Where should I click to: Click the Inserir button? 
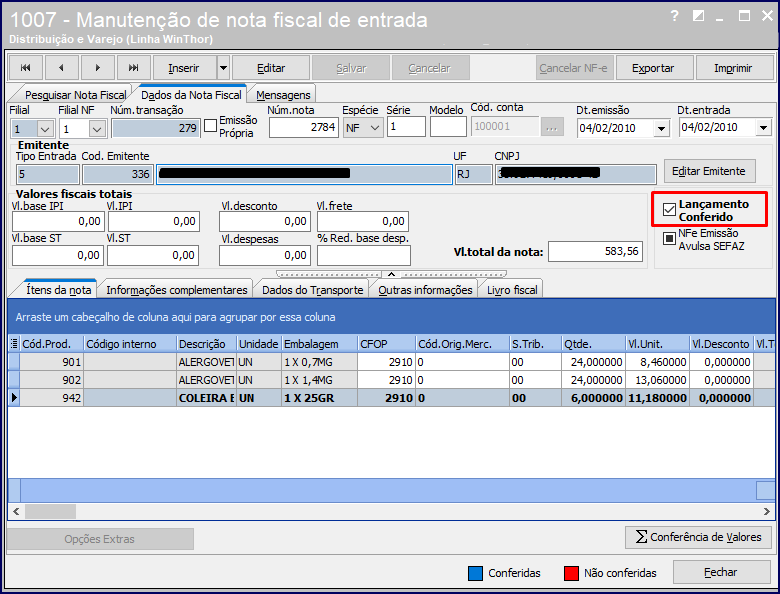184,68
